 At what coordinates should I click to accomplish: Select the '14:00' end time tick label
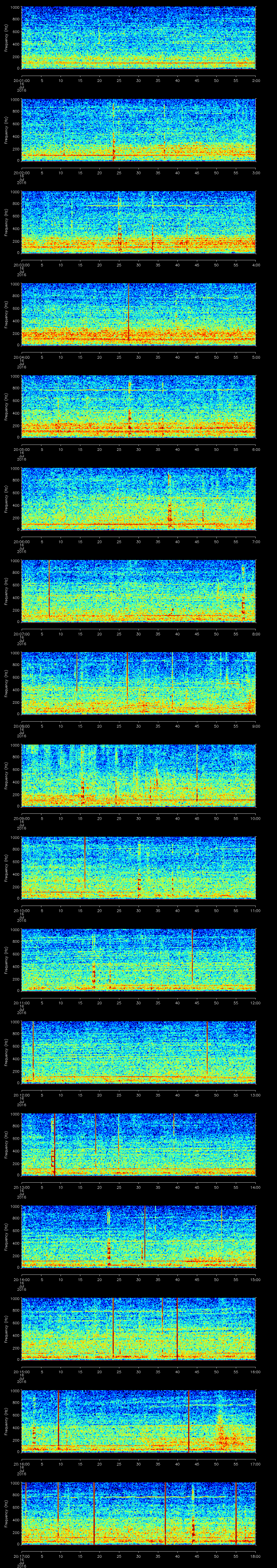255,1187
